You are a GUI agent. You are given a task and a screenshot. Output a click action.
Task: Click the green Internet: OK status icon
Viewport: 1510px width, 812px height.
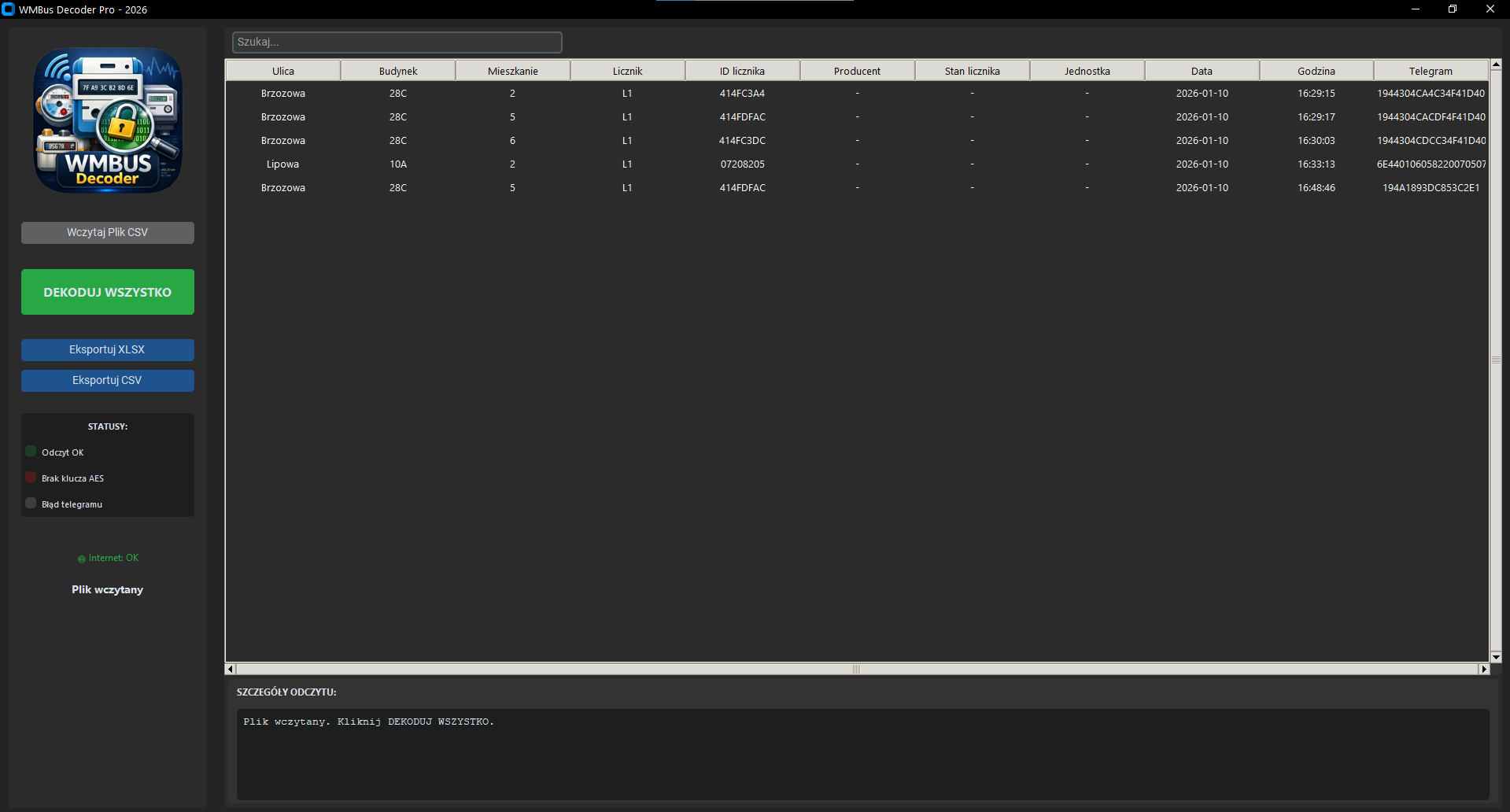pos(81,559)
